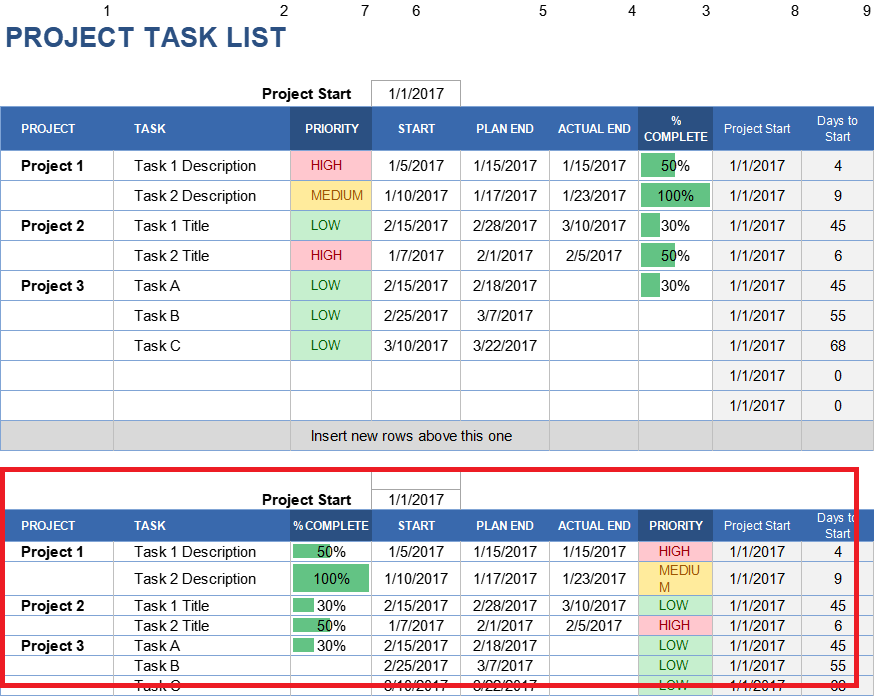Click the 100% progress bar in the upper table
Image resolution: width=874 pixels, height=696 pixels.
click(x=675, y=196)
